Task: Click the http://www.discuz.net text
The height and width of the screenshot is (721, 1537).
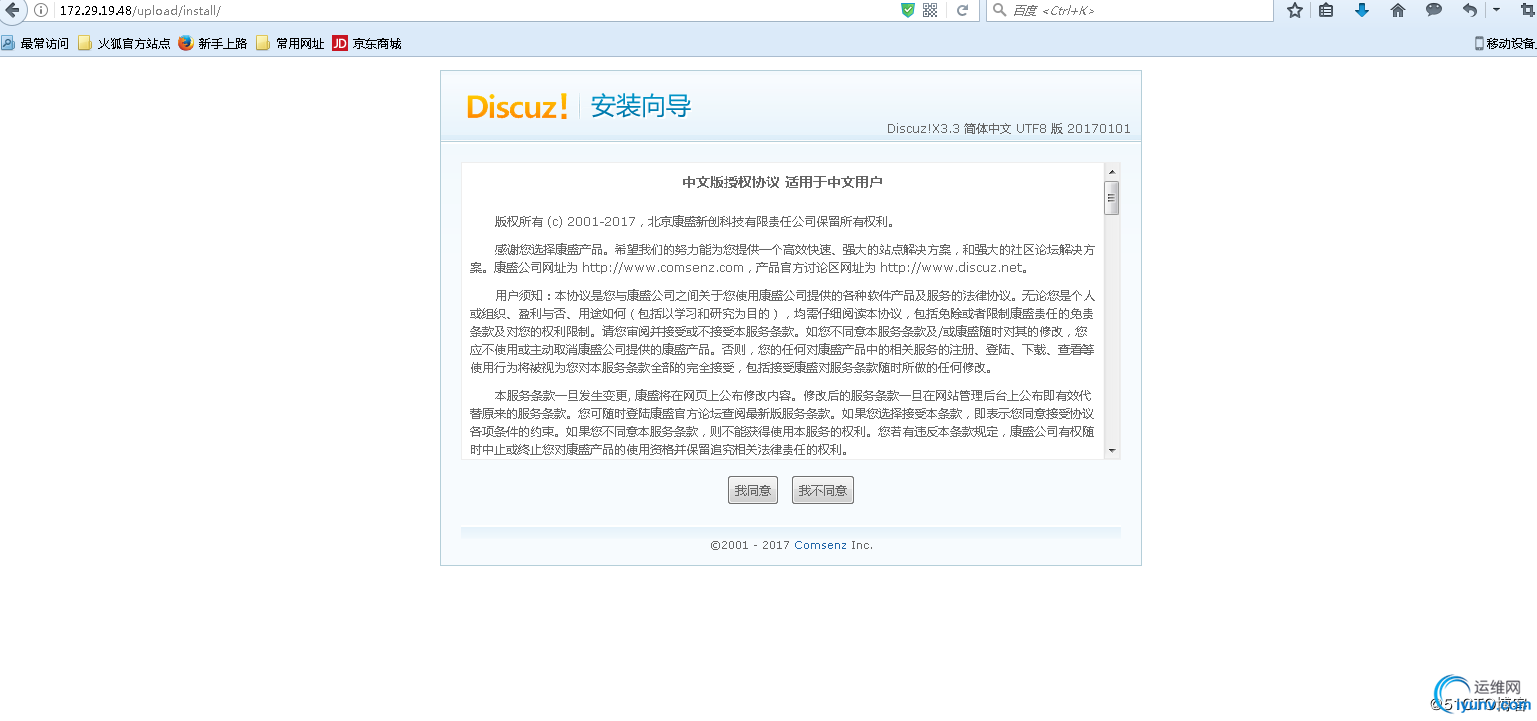Action: tap(950, 268)
